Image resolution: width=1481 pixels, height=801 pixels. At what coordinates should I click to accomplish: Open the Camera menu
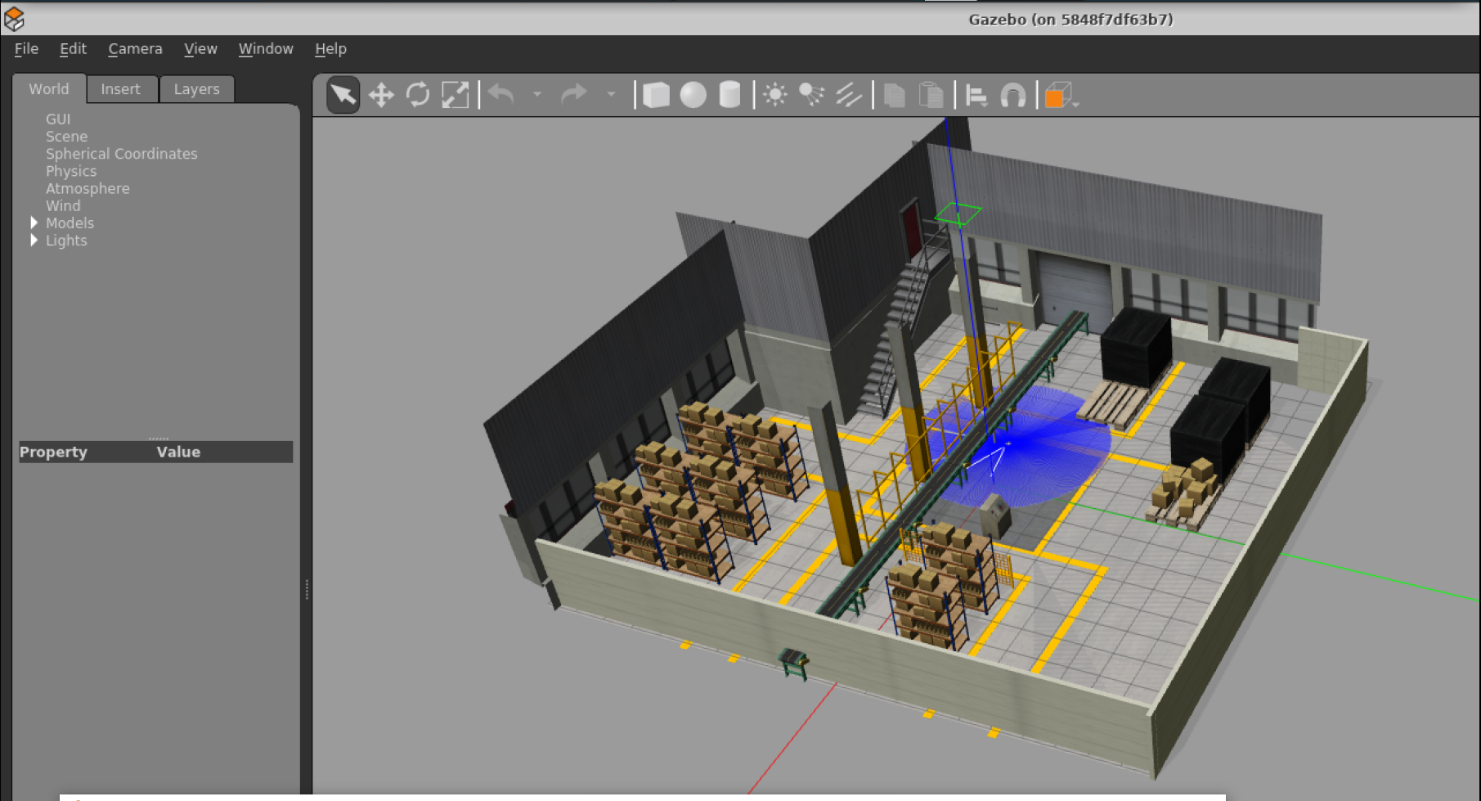135,49
